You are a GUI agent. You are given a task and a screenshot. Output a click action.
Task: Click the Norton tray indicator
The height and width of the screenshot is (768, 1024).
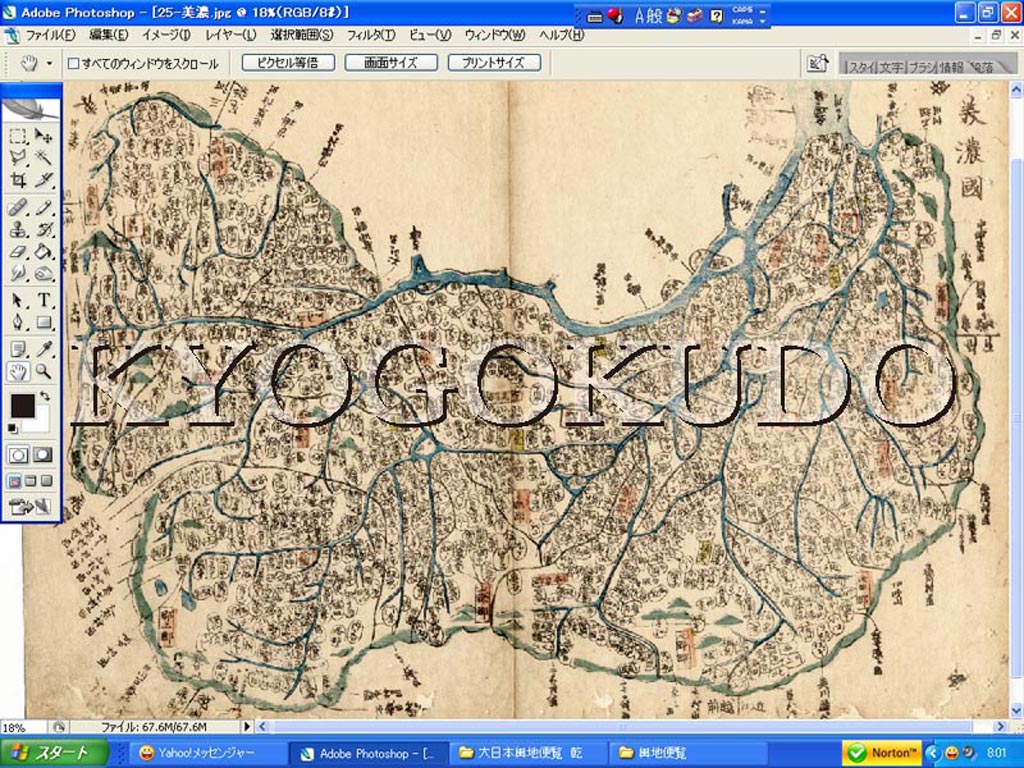pyautogui.click(x=882, y=753)
